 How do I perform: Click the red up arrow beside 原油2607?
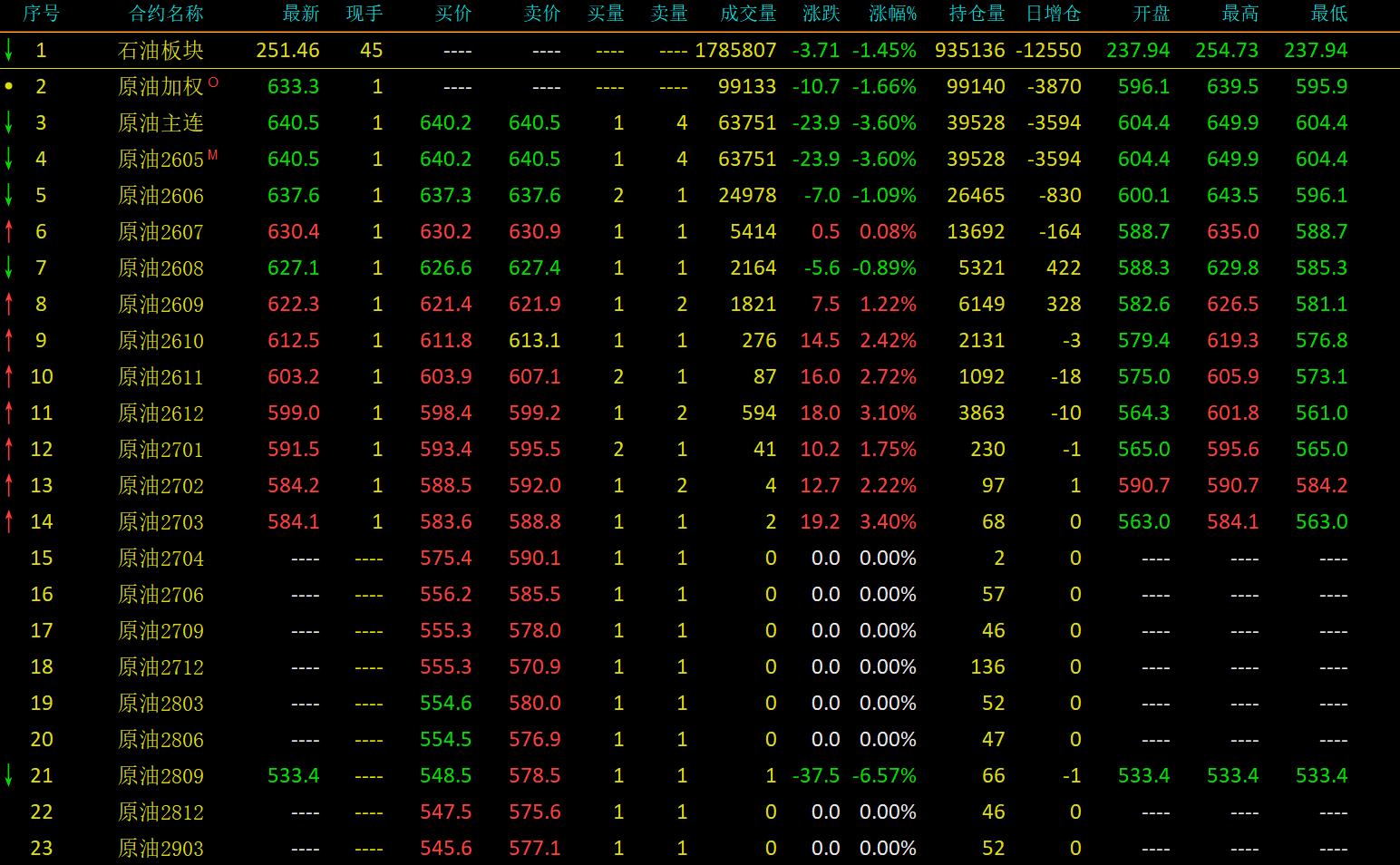coord(9,231)
